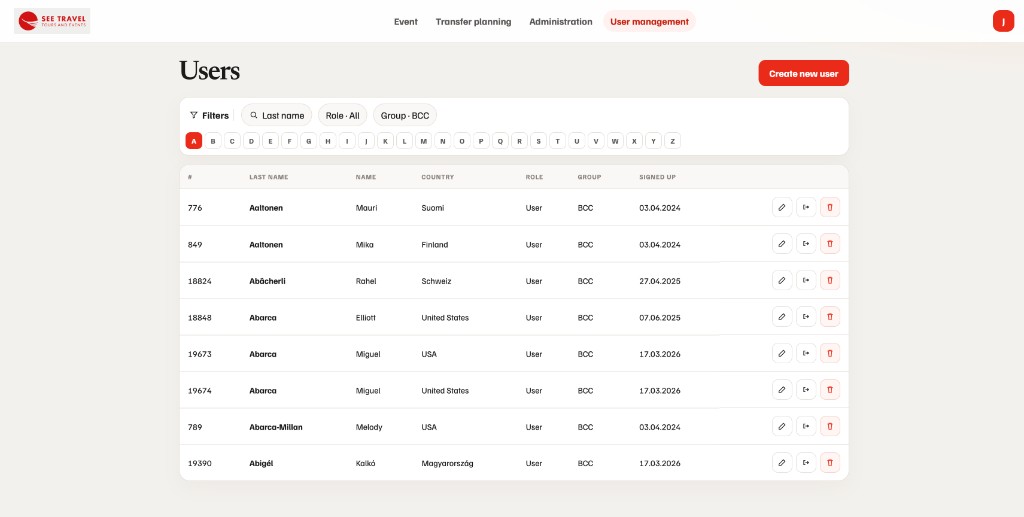Viewport: 1024px width, 517px height.
Task: Edit user 19390 Abigél
Action: [x=782, y=463]
